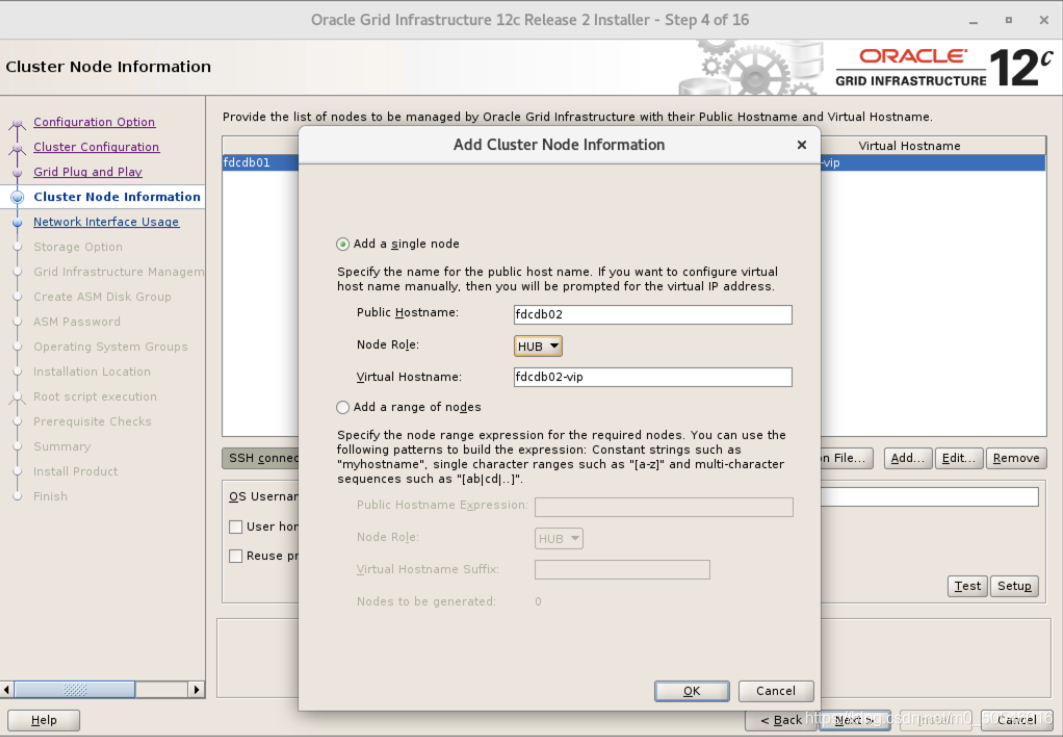Select the Add a range of nodes option
Viewport: 1063px width, 737px height.
tap(342, 407)
